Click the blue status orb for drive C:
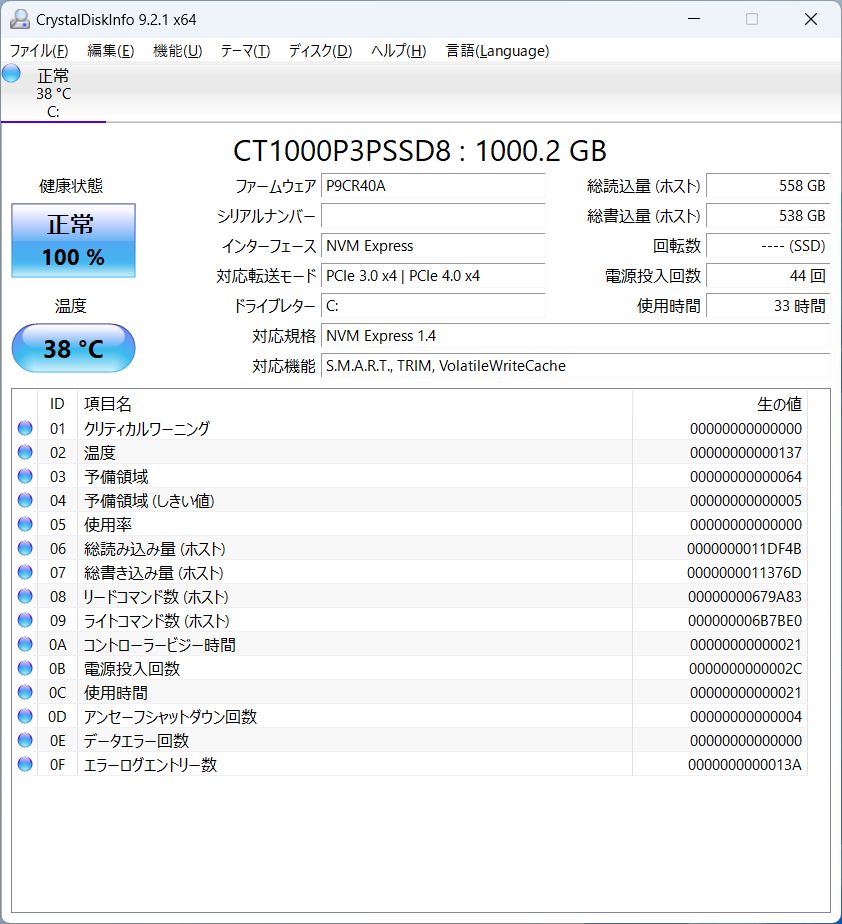The height and width of the screenshot is (924, 842). 11,74
